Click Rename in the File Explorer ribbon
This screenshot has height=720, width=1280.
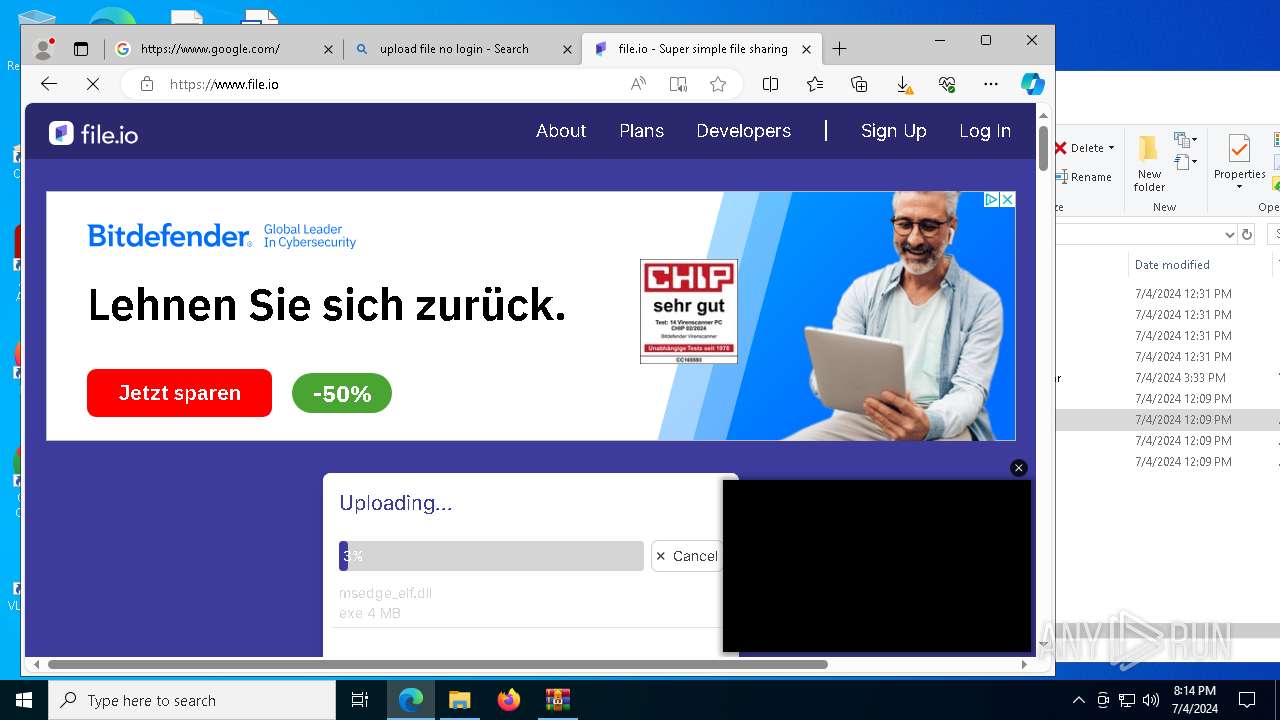click(1084, 177)
